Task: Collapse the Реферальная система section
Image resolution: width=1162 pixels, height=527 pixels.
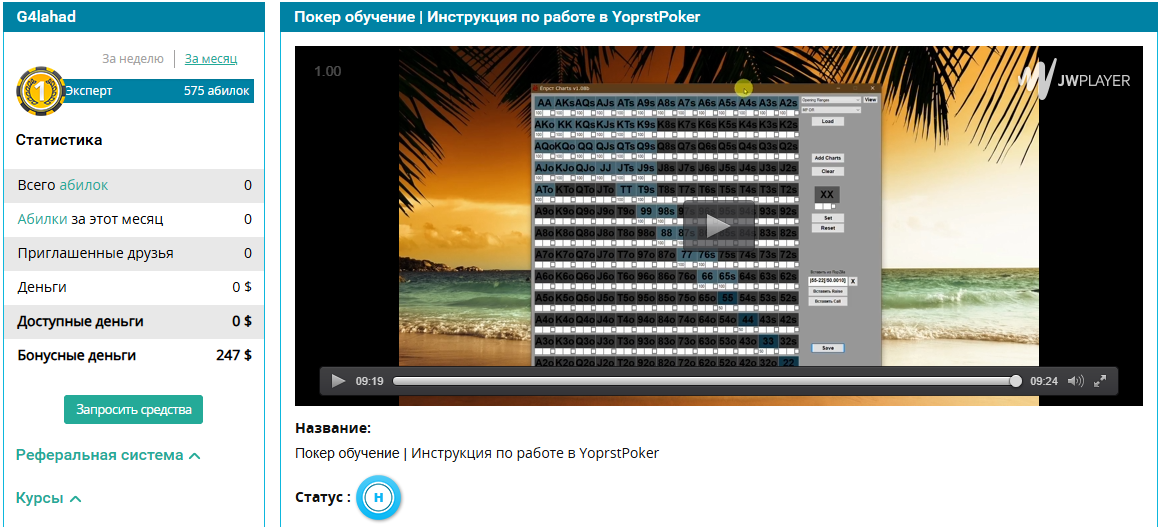Action: coord(108,455)
